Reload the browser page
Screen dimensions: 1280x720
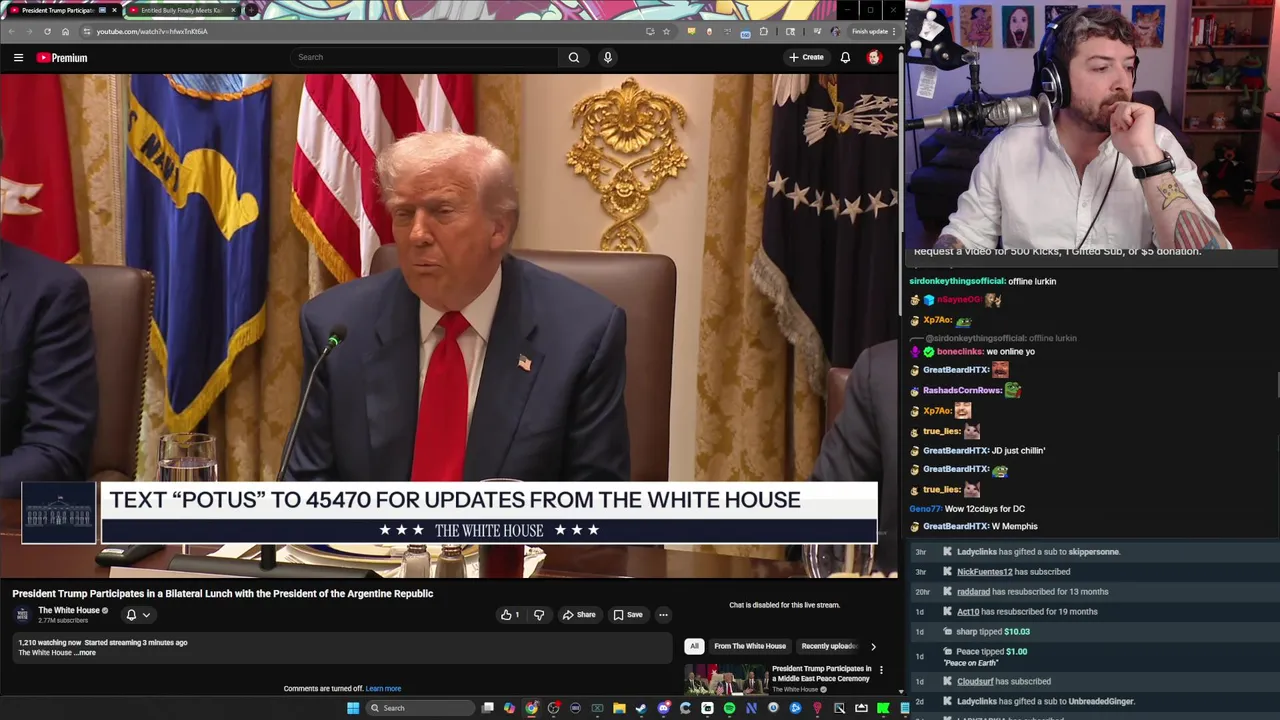pyautogui.click(x=47, y=31)
